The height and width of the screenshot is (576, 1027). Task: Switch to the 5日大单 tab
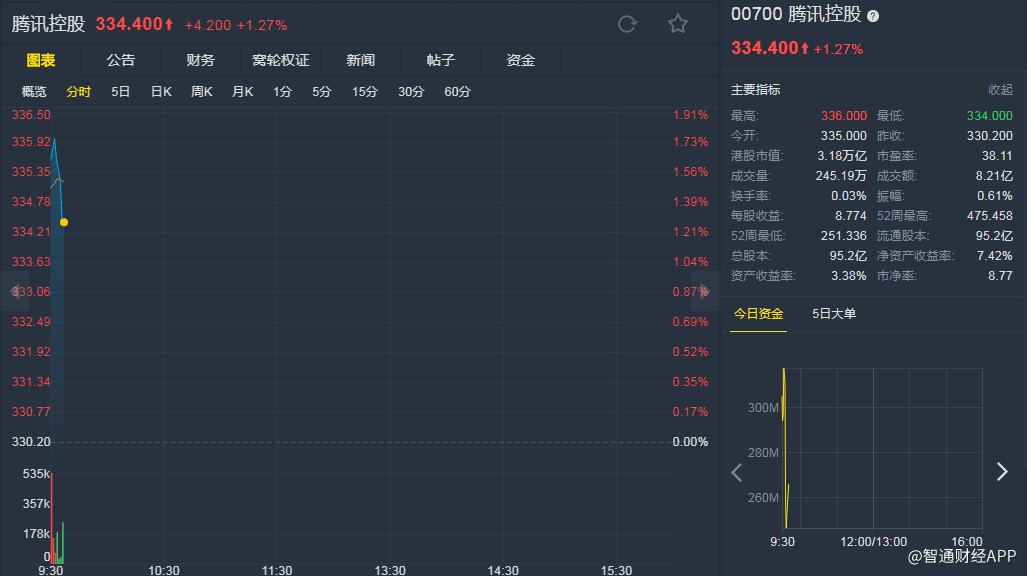click(x=834, y=314)
